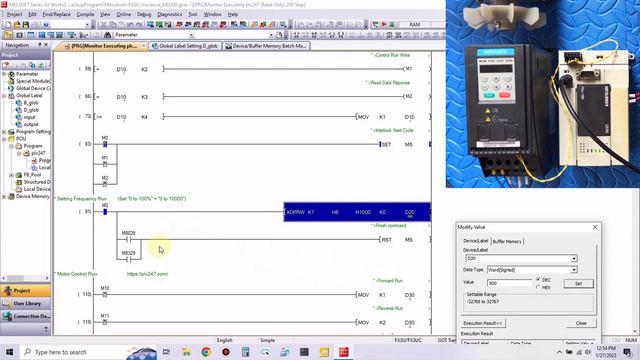Screen dimensions: 640x360
Task: Select the D_glob tree item
Action: [x=31, y=110]
